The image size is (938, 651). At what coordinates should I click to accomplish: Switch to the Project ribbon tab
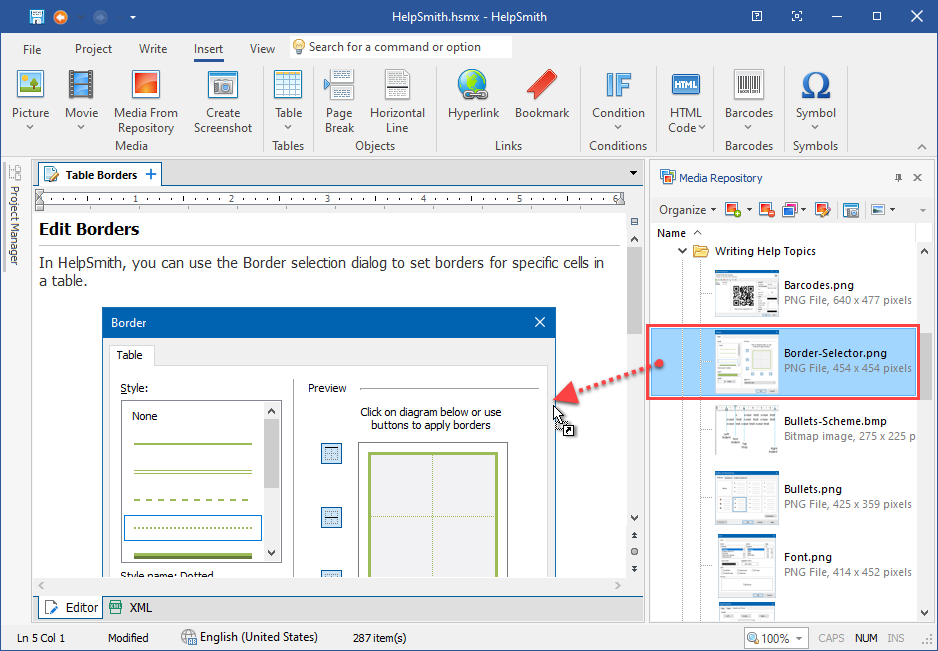click(x=93, y=49)
